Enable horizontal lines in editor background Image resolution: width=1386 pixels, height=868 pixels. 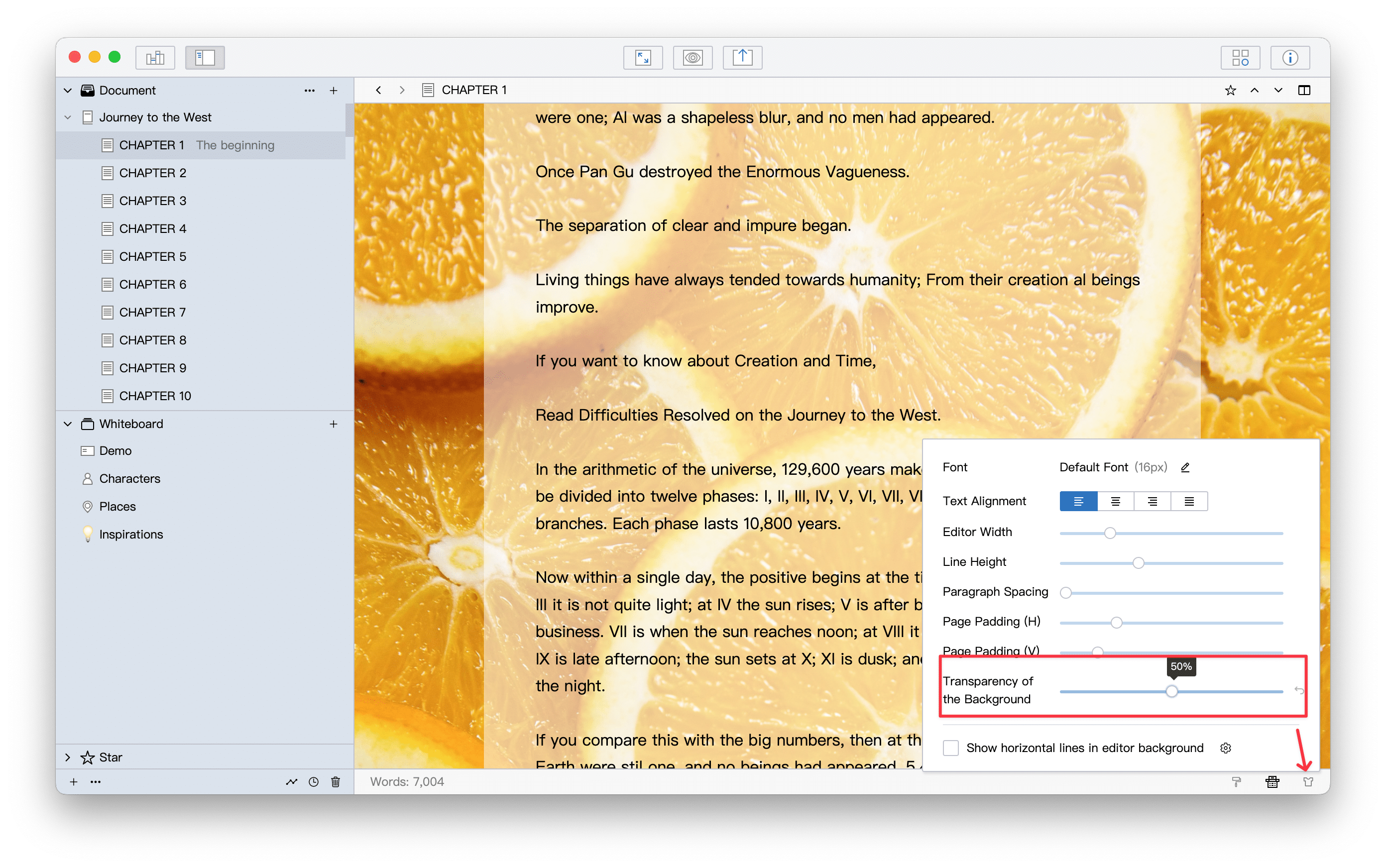click(x=951, y=748)
